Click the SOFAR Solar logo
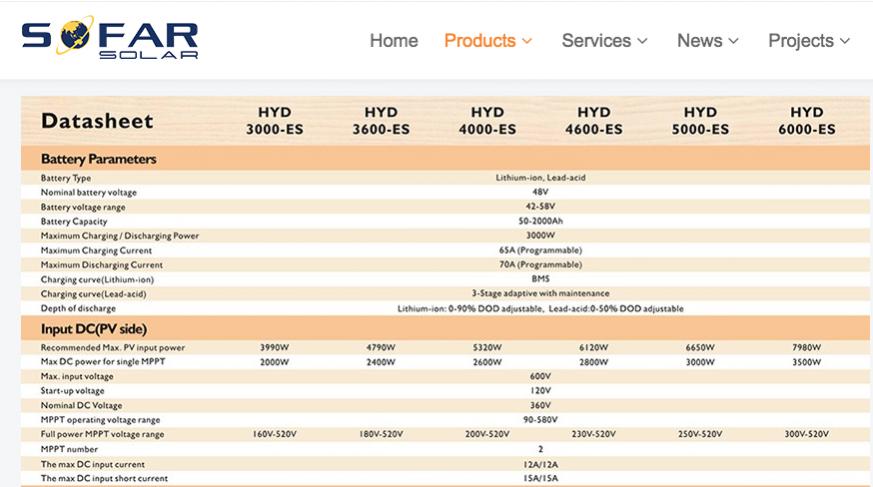 (110, 37)
